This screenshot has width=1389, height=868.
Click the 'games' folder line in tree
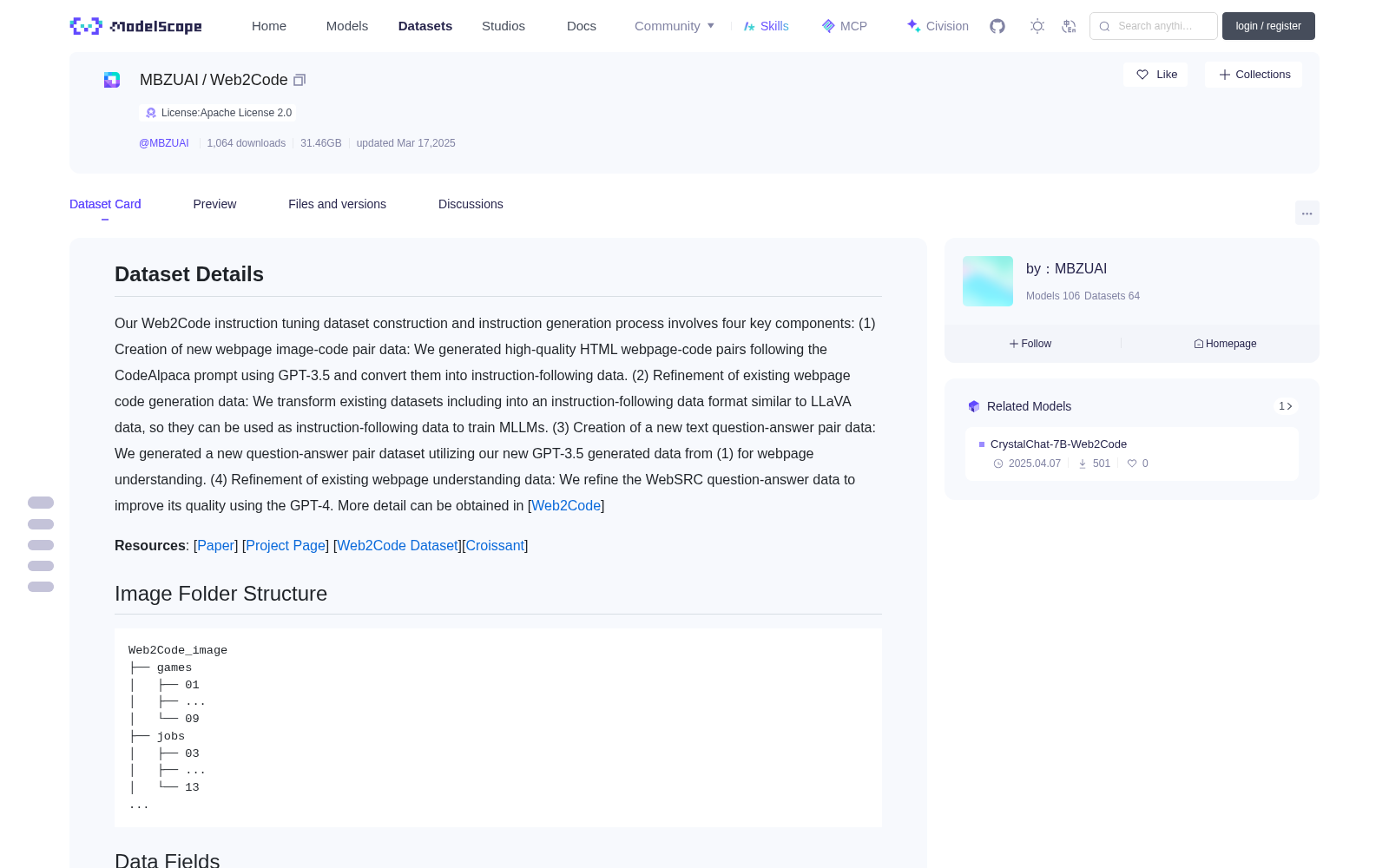(174, 667)
